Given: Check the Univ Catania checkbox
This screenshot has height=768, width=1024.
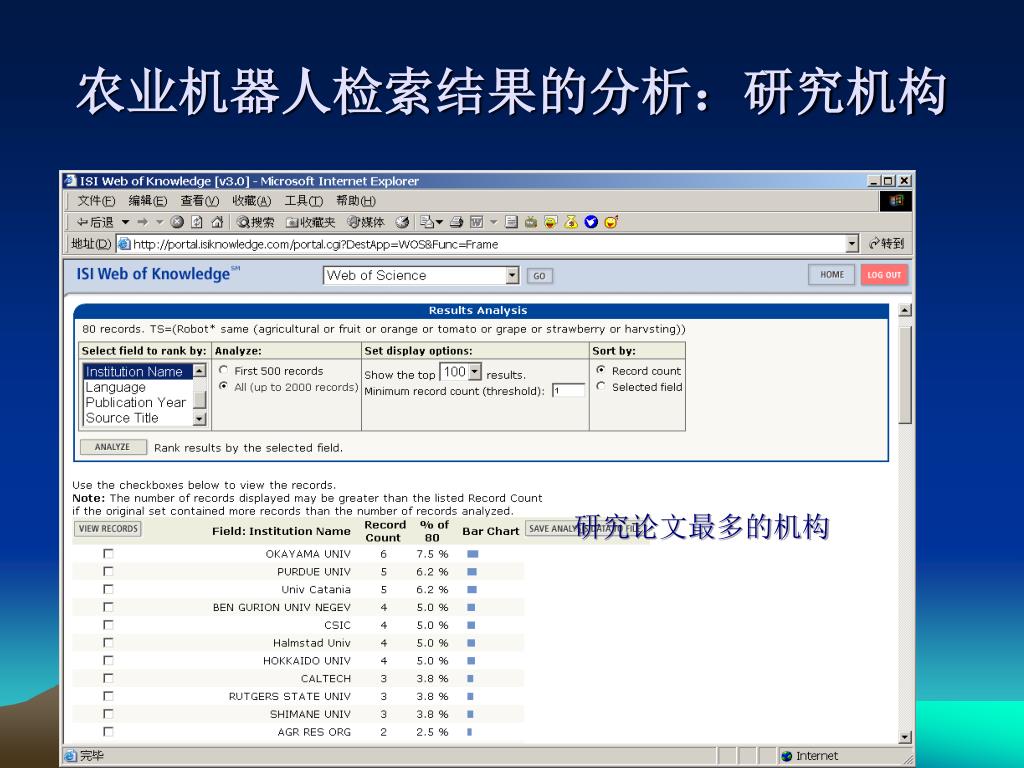Looking at the screenshot, I should pyautogui.click(x=108, y=589).
